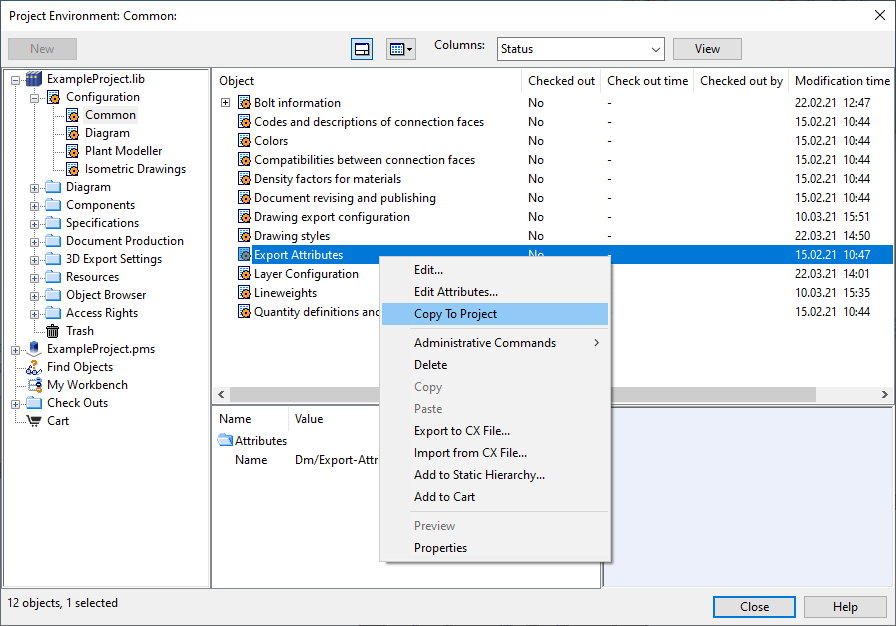The width and height of the screenshot is (896, 626).
Task: Click the Help button
Action: 844,607
